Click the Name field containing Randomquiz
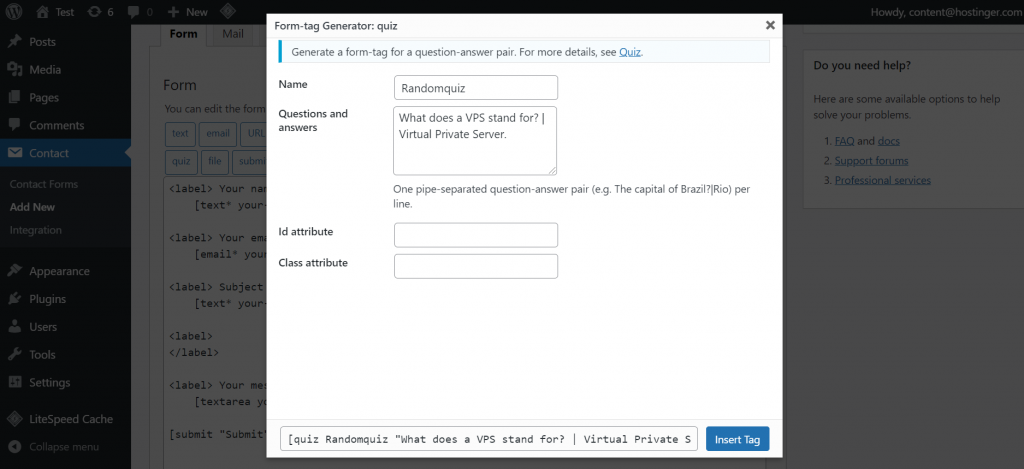 coord(475,88)
